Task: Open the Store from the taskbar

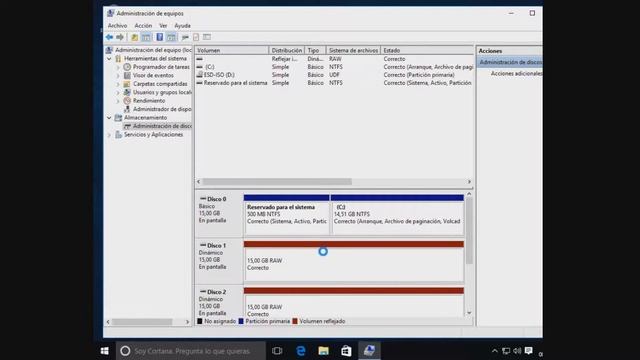Action: click(x=346, y=351)
